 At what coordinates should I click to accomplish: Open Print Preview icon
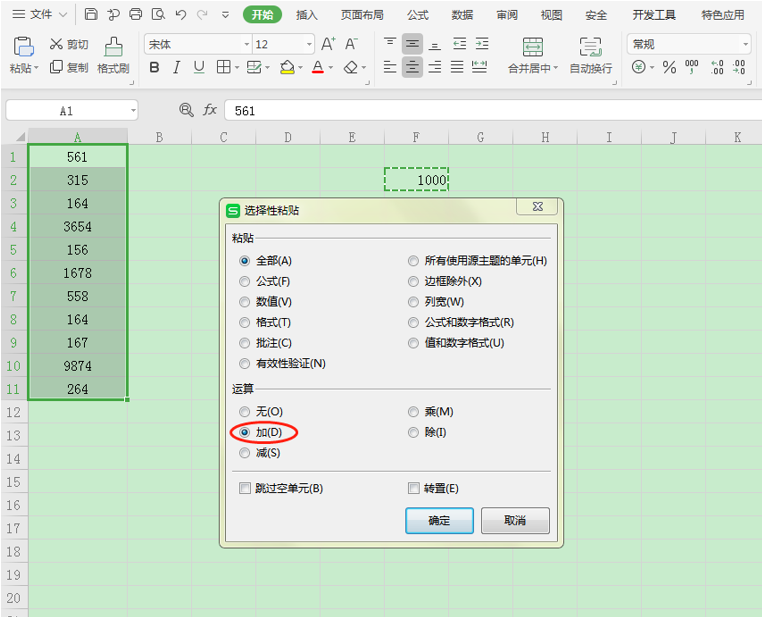point(158,14)
